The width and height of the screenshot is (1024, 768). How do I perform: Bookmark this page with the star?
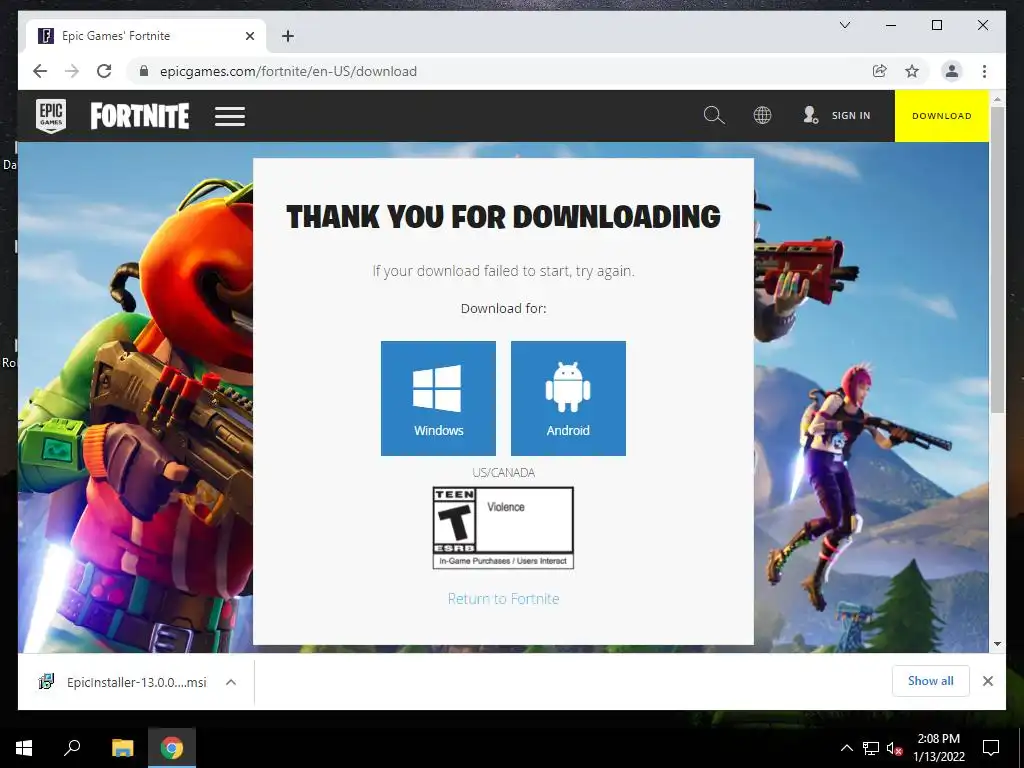click(x=912, y=71)
